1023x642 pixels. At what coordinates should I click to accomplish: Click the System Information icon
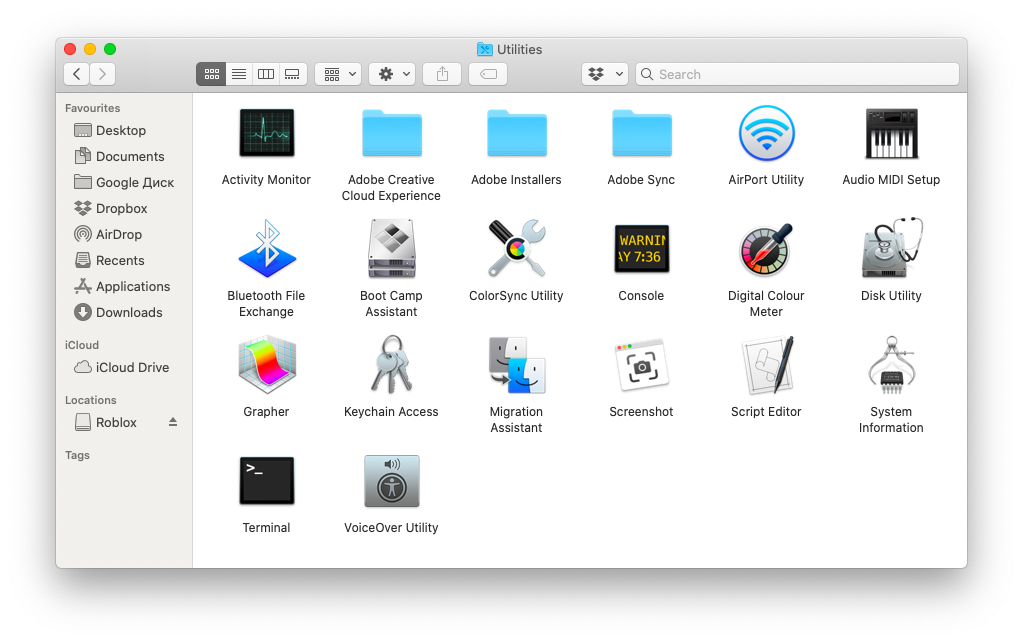(891, 365)
